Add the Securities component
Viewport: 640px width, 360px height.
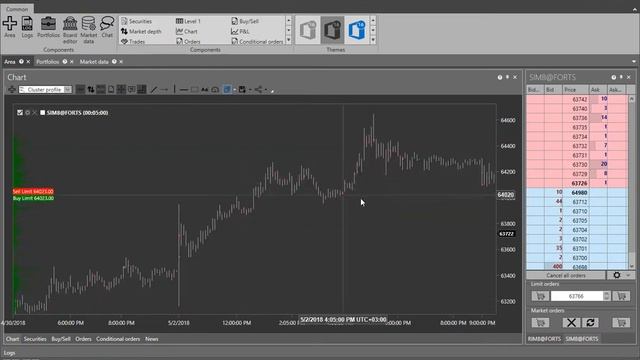click(x=137, y=21)
